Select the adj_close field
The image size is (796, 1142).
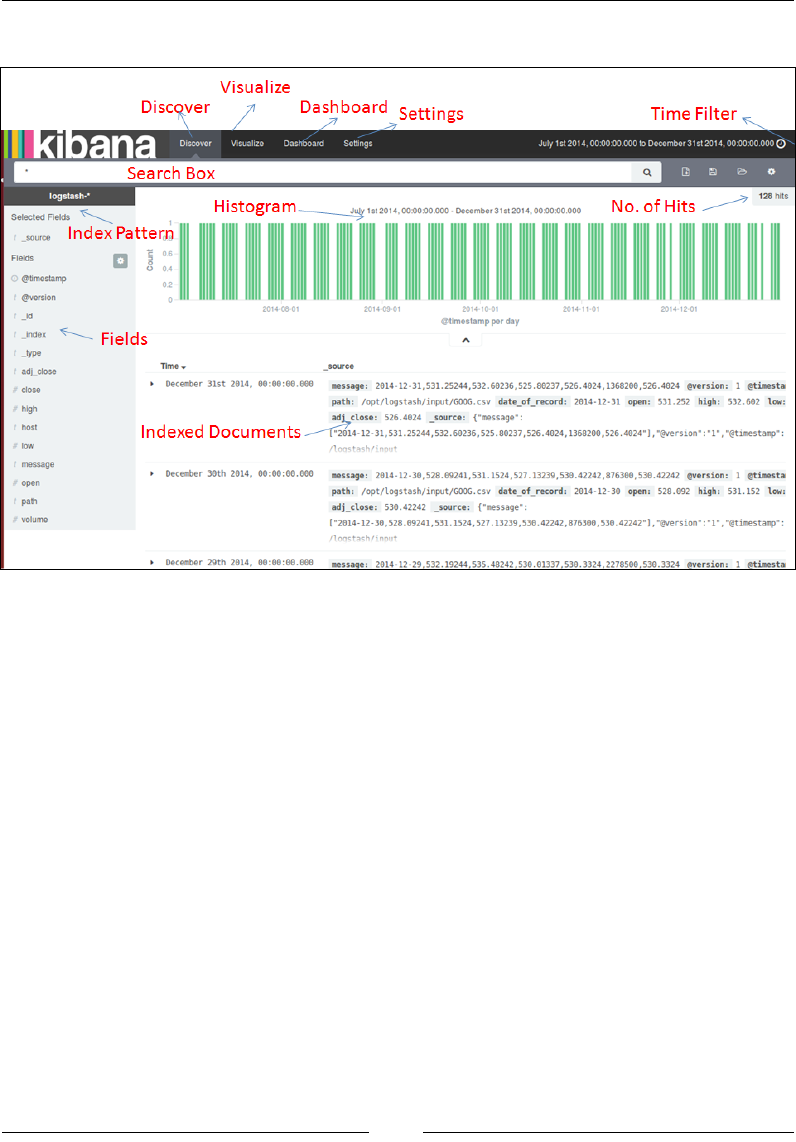tap(39, 371)
